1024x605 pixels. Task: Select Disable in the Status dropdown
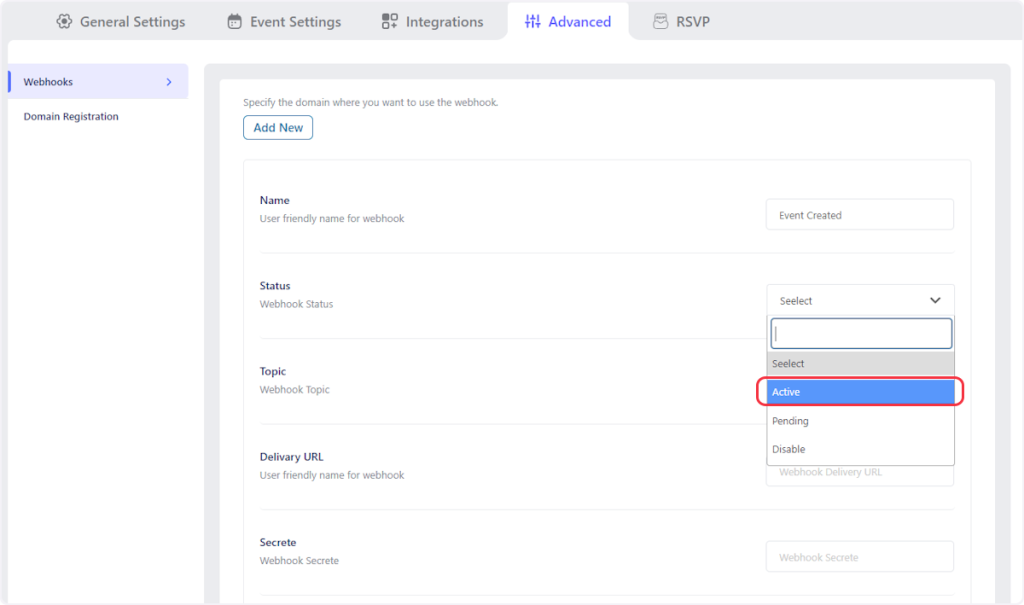coord(860,449)
